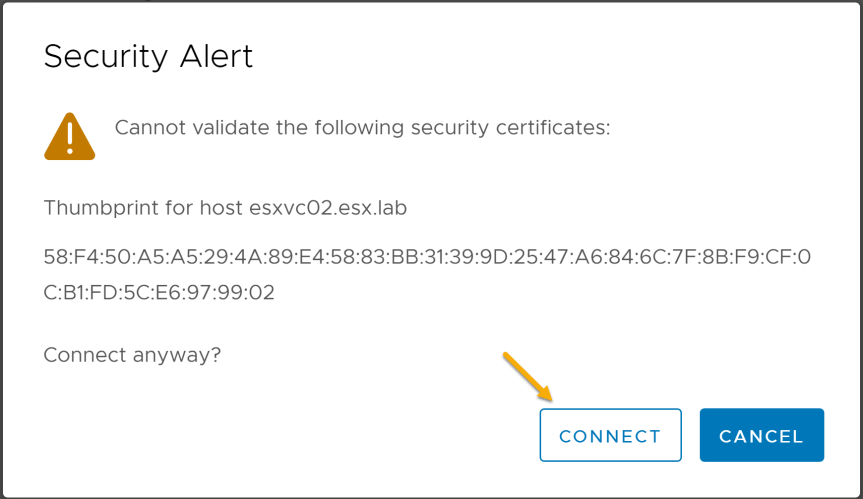Click the 'Connect anyway?' question text
This screenshot has width=863, height=499.
click(x=132, y=355)
